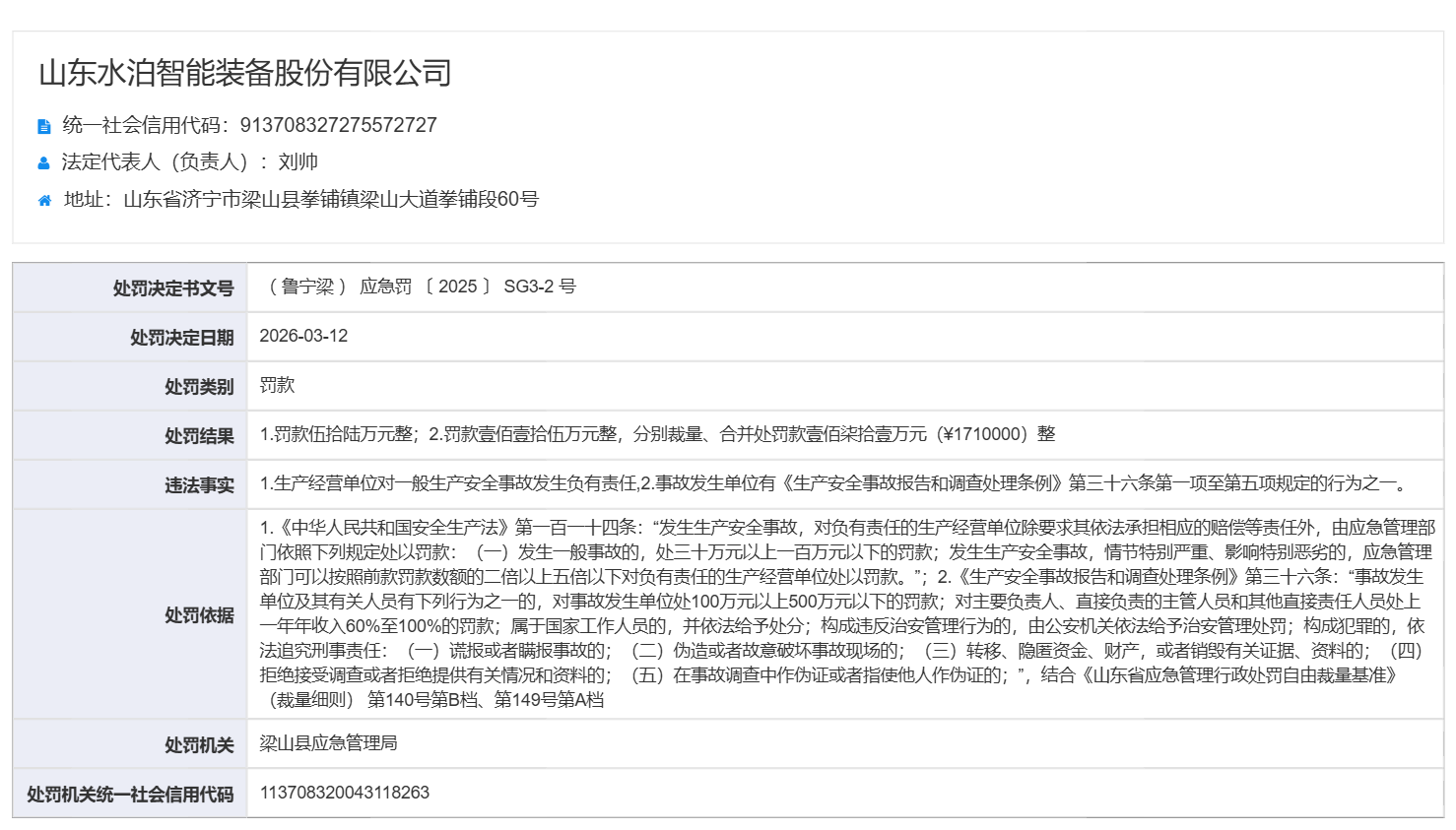Screen dimensions: 1456x830
Task: Click the 处罚决定书文号 row label
Action: coord(173,288)
